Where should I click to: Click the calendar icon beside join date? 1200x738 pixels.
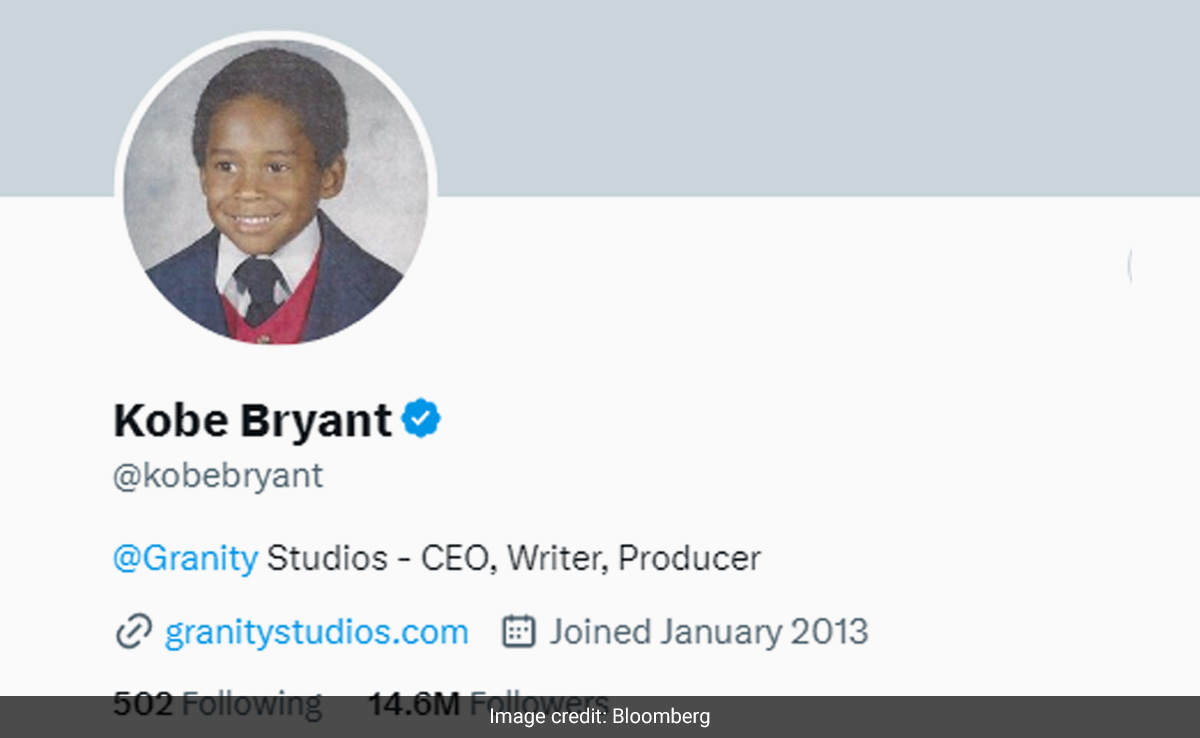[518, 632]
